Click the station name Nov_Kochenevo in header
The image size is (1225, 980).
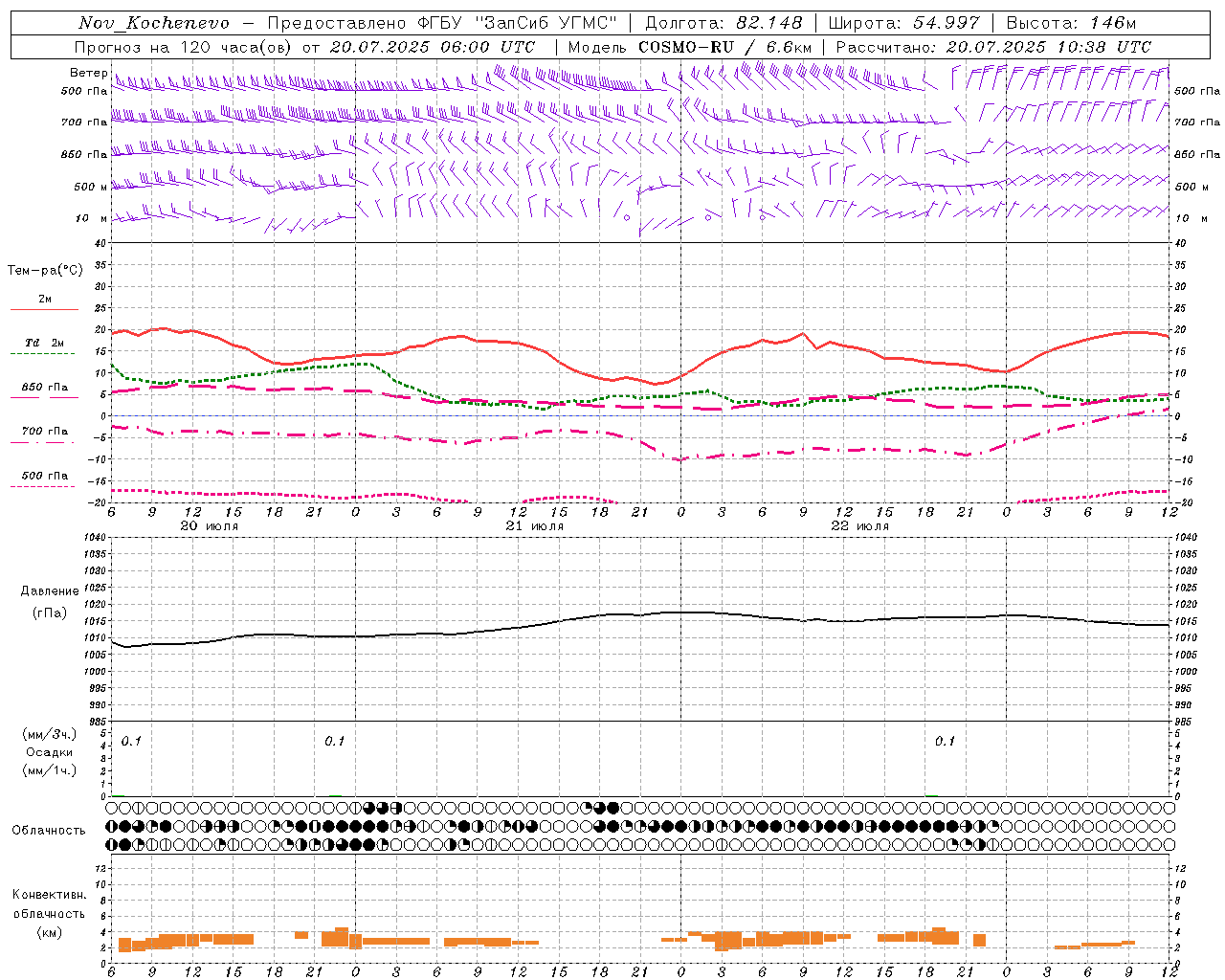154,23
